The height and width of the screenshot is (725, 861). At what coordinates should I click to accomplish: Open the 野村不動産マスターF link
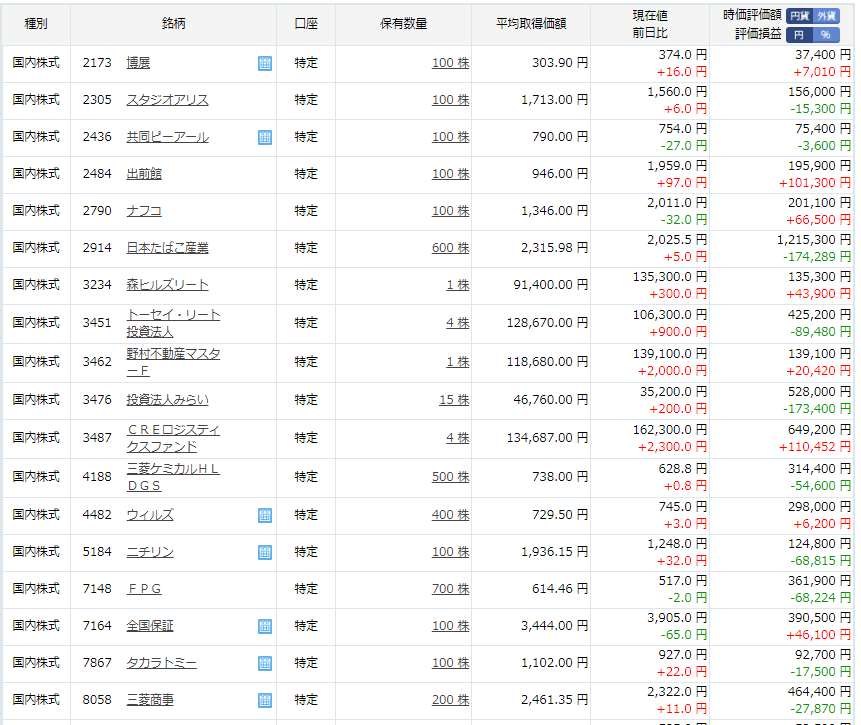[173, 362]
